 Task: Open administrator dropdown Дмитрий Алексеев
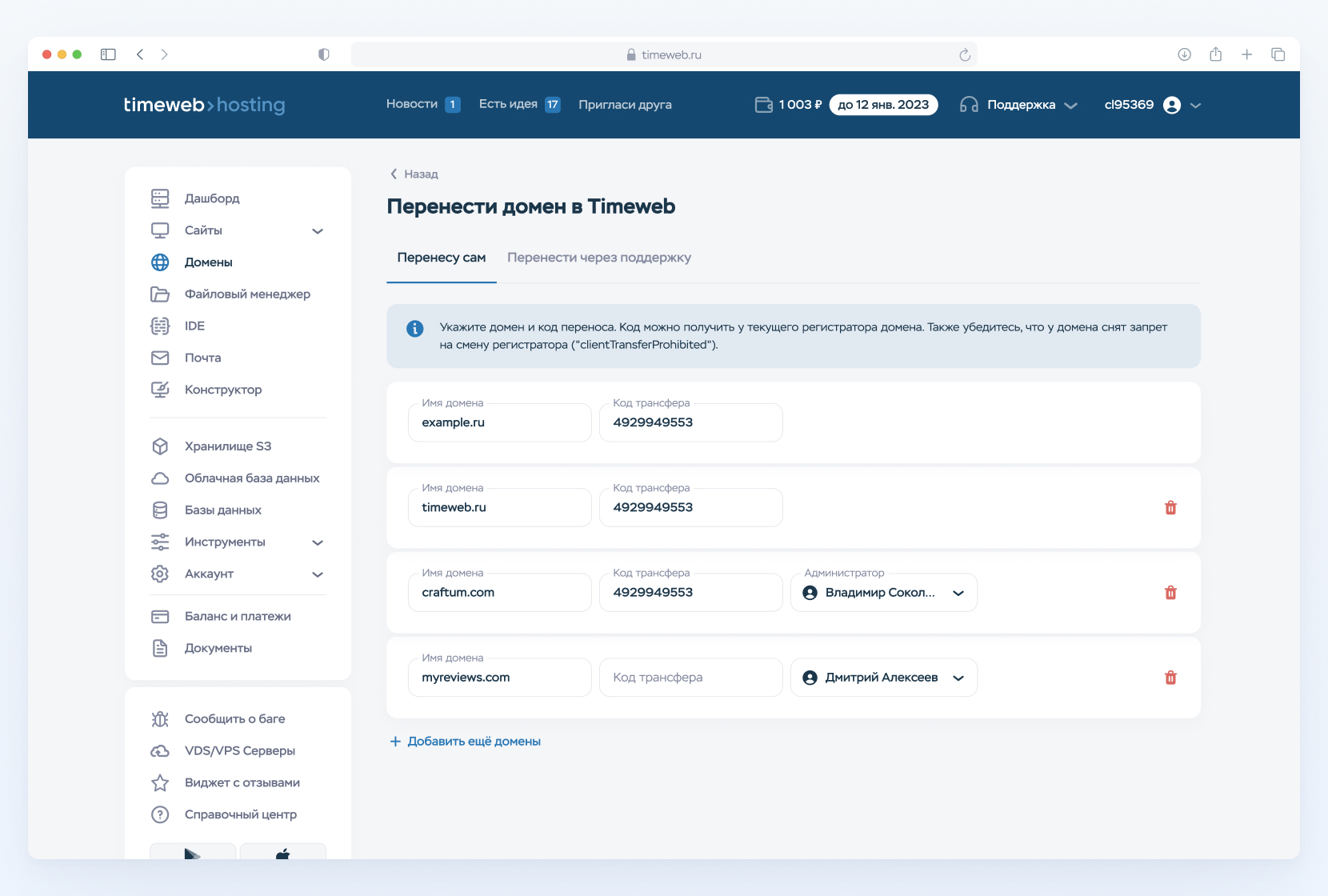884,678
